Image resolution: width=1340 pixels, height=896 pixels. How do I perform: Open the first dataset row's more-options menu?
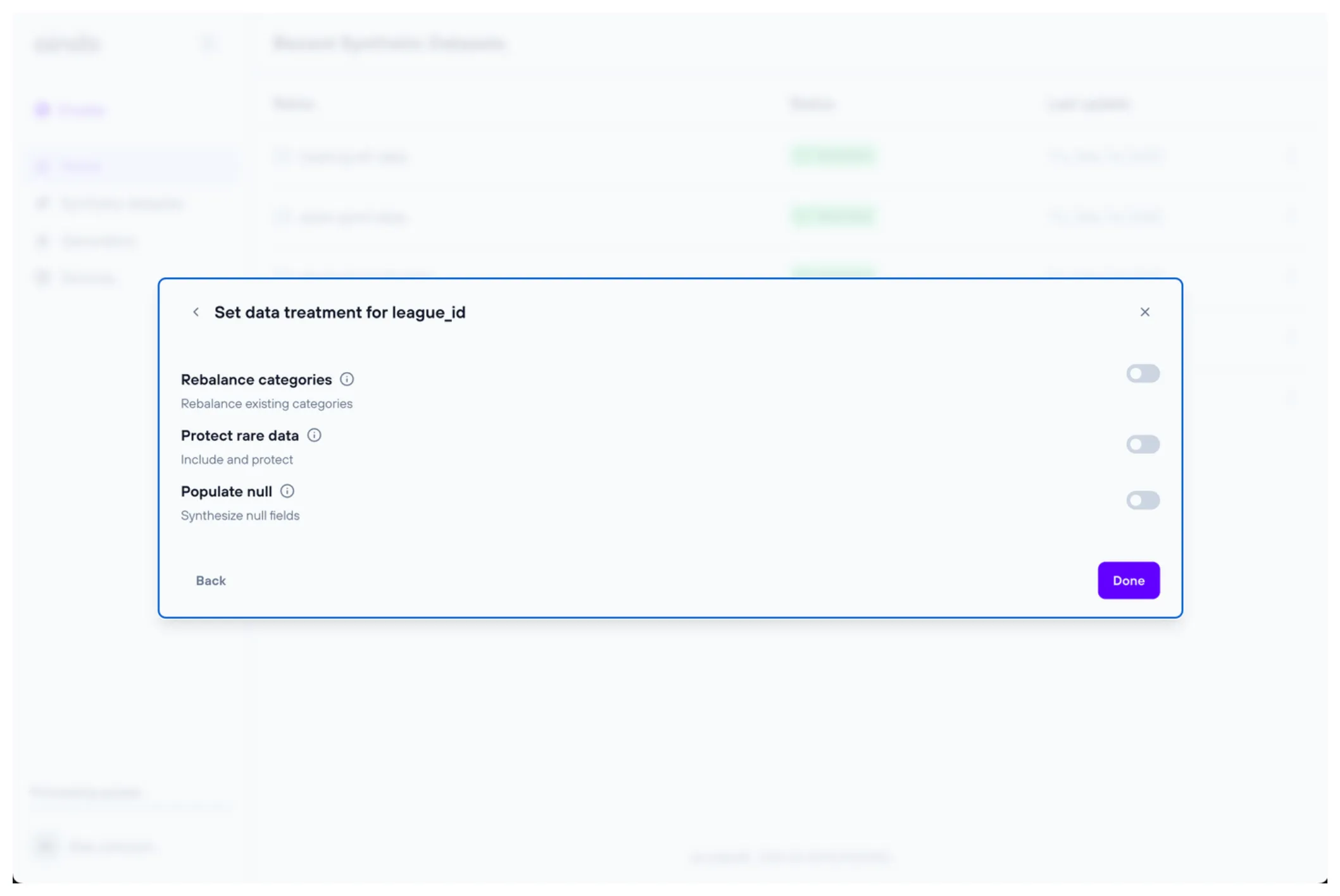click(1291, 156)
